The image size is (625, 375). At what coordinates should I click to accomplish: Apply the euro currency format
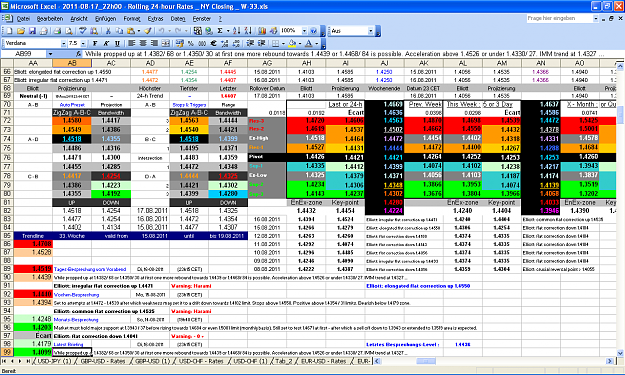(x=213, y=43)
